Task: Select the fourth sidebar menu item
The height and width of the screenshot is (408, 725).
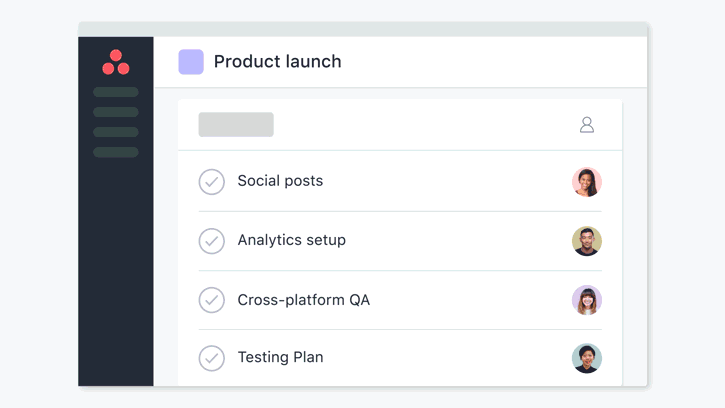Action: click(x=116, y=152)
